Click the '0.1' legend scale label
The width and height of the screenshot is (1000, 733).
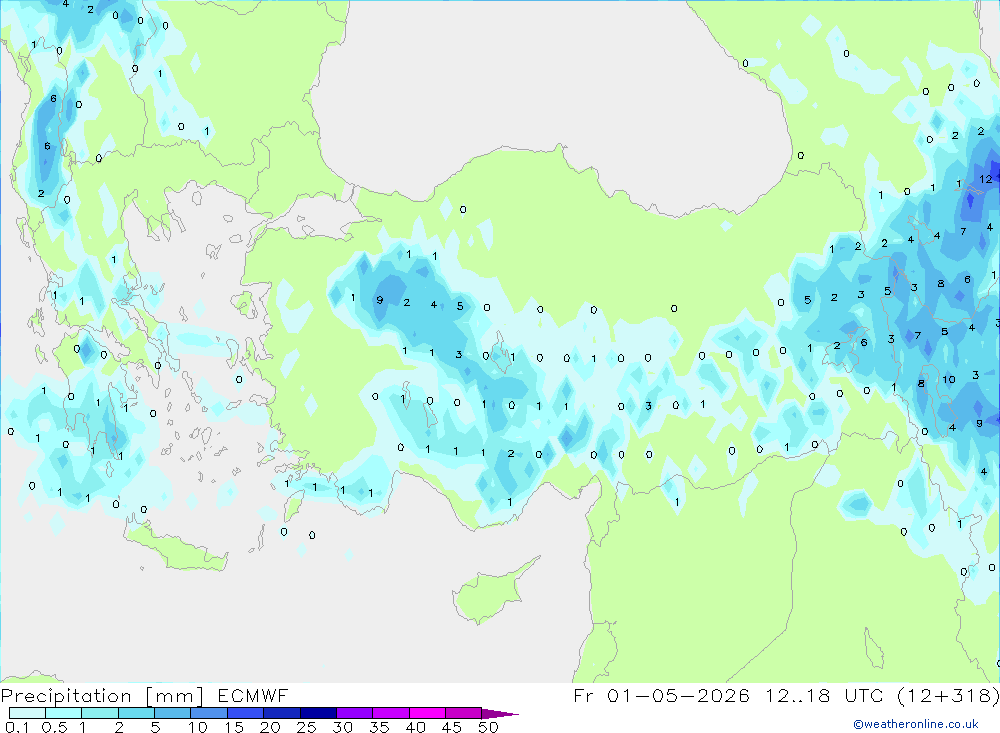coord(17,727)
